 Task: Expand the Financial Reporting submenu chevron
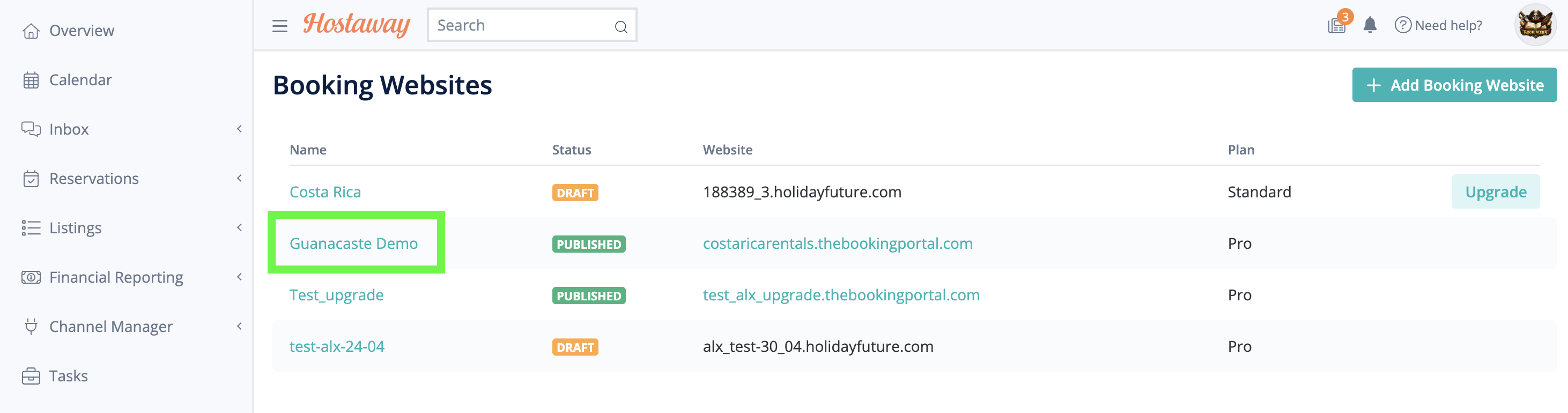pos(239,277)
